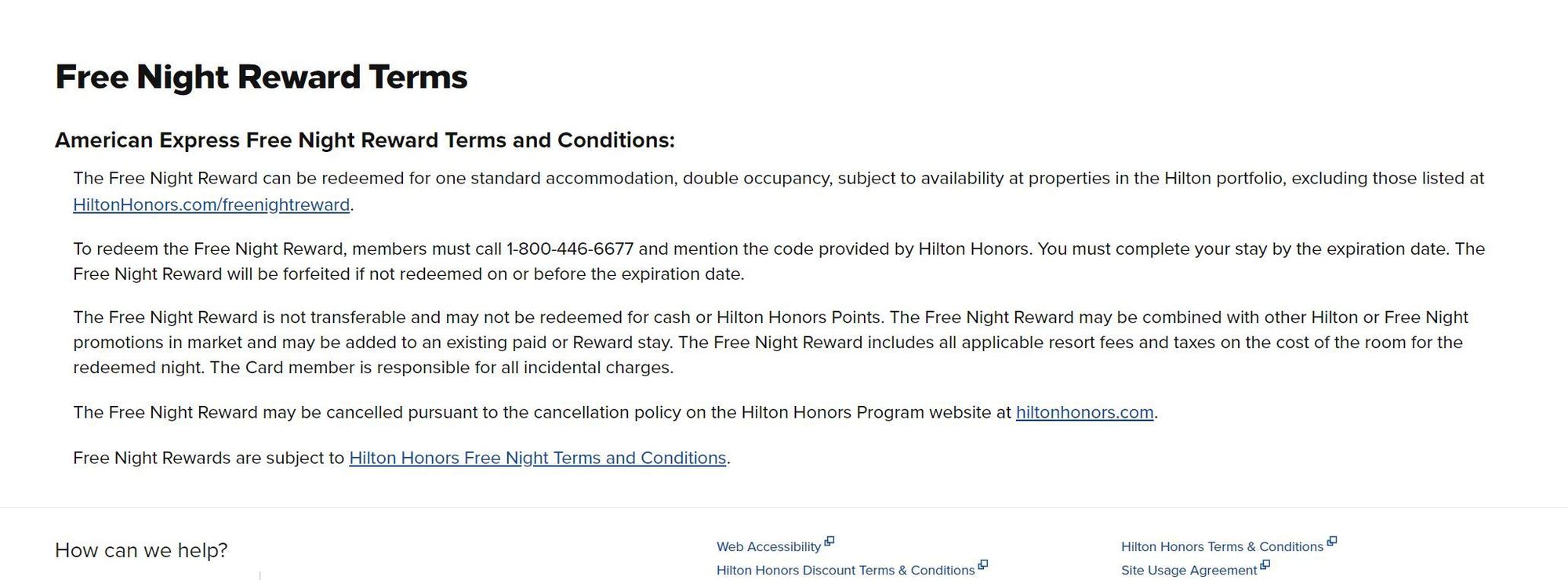Visit the hiltonhonors.com link in cancellation paragraph
The height and width of the screenshot is (580, 1568).
pyautogui.click(x=1084, y=412)
